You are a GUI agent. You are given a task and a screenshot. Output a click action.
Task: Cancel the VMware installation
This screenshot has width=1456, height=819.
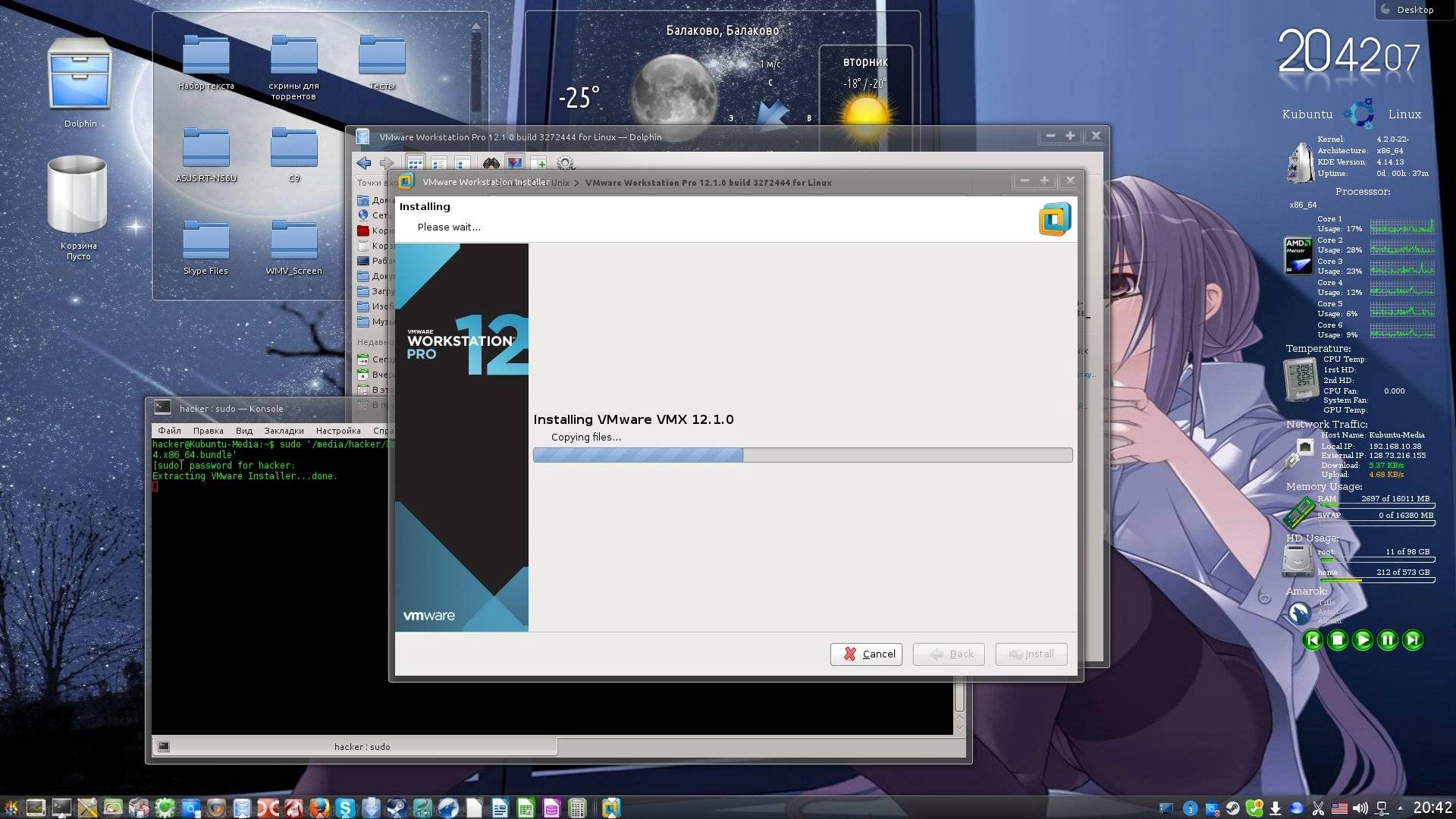tap(866, 654)
